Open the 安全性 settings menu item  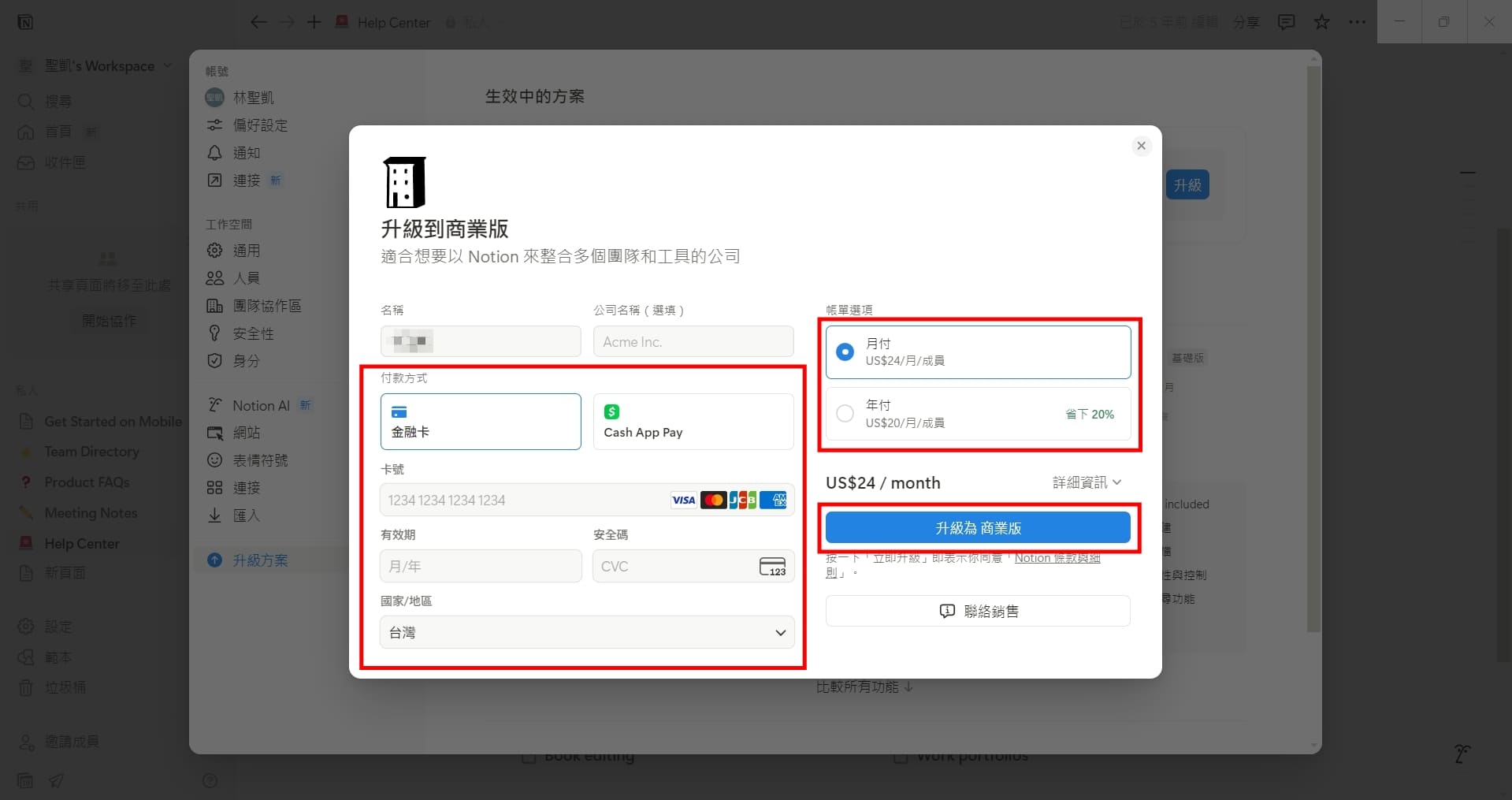pyautogui.click(x=254, y=333)
